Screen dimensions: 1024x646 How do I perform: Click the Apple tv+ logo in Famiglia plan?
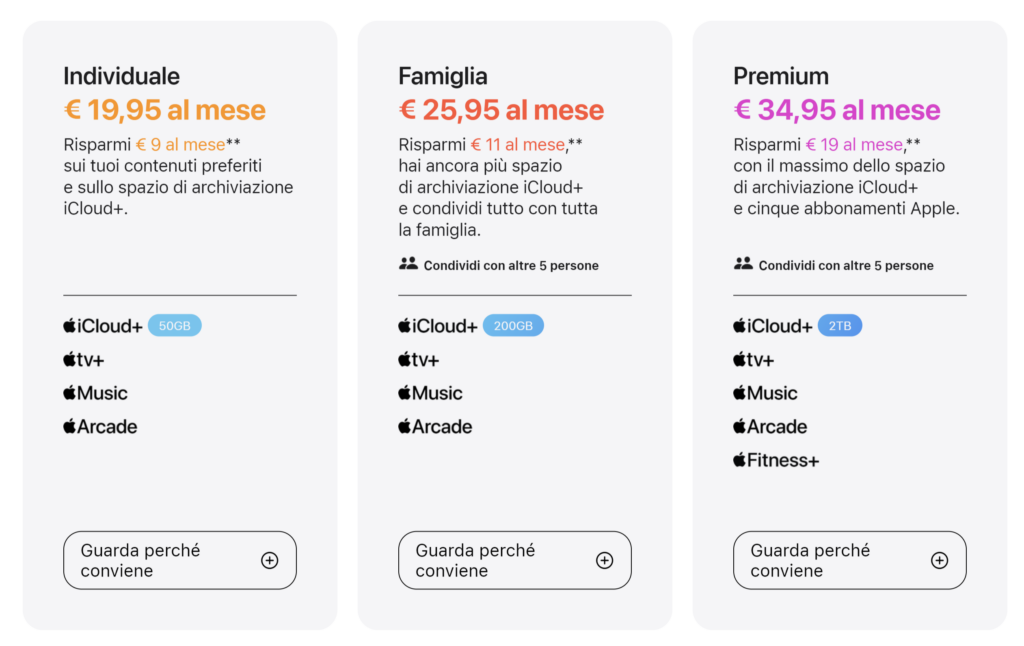418,360
